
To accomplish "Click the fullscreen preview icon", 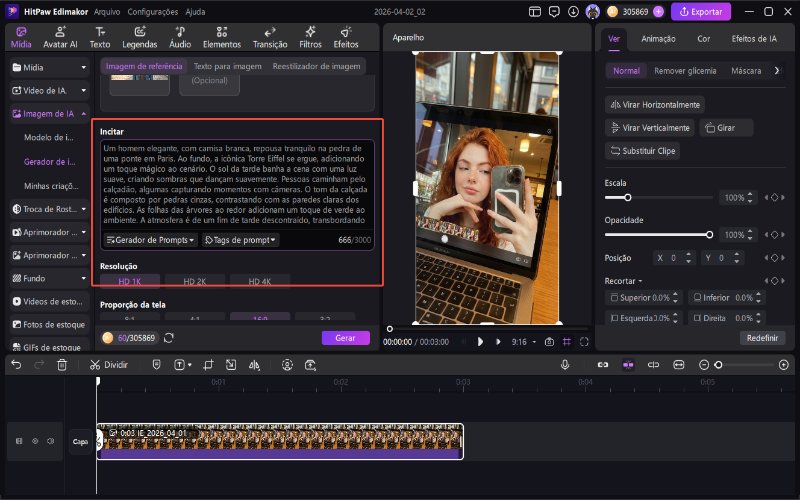I will pos(585,342).
